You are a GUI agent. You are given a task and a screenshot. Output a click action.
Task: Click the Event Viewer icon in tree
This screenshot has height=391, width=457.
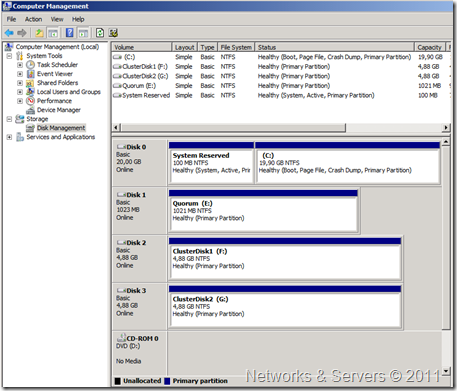pyautogui.click(x=30, y=74)
